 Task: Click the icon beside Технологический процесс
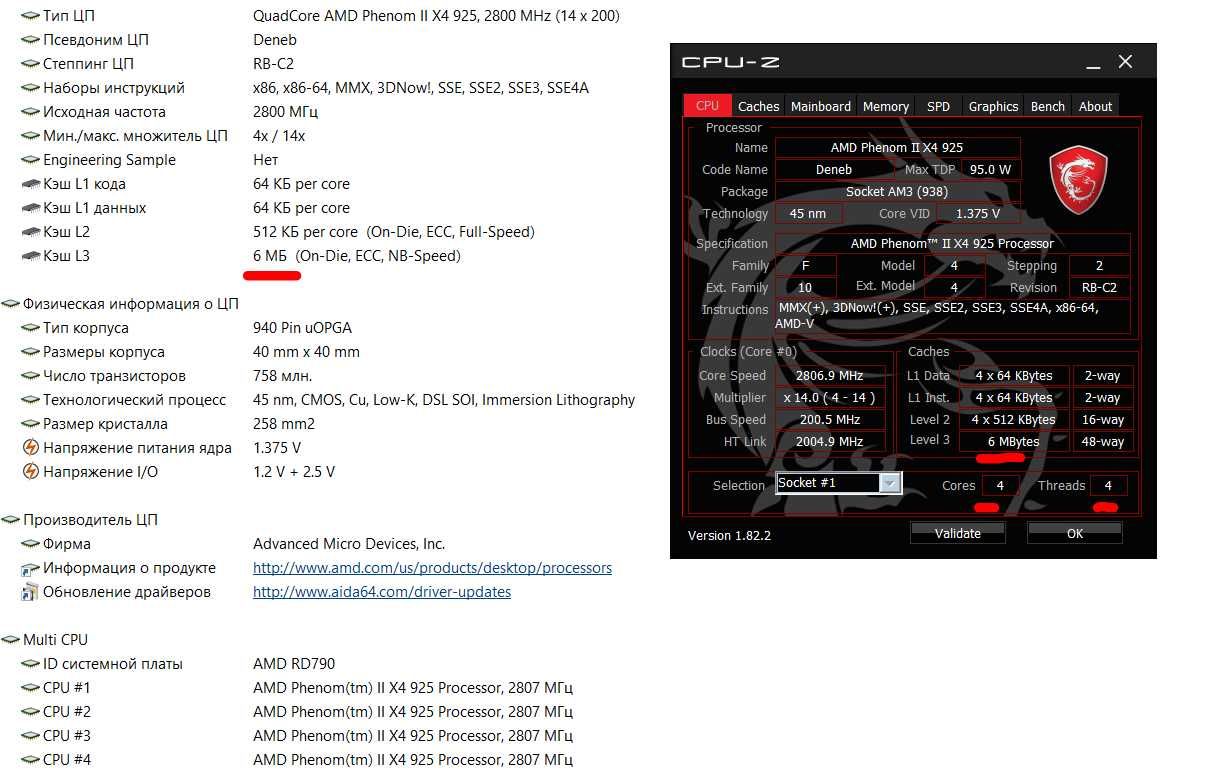[30, 400]
